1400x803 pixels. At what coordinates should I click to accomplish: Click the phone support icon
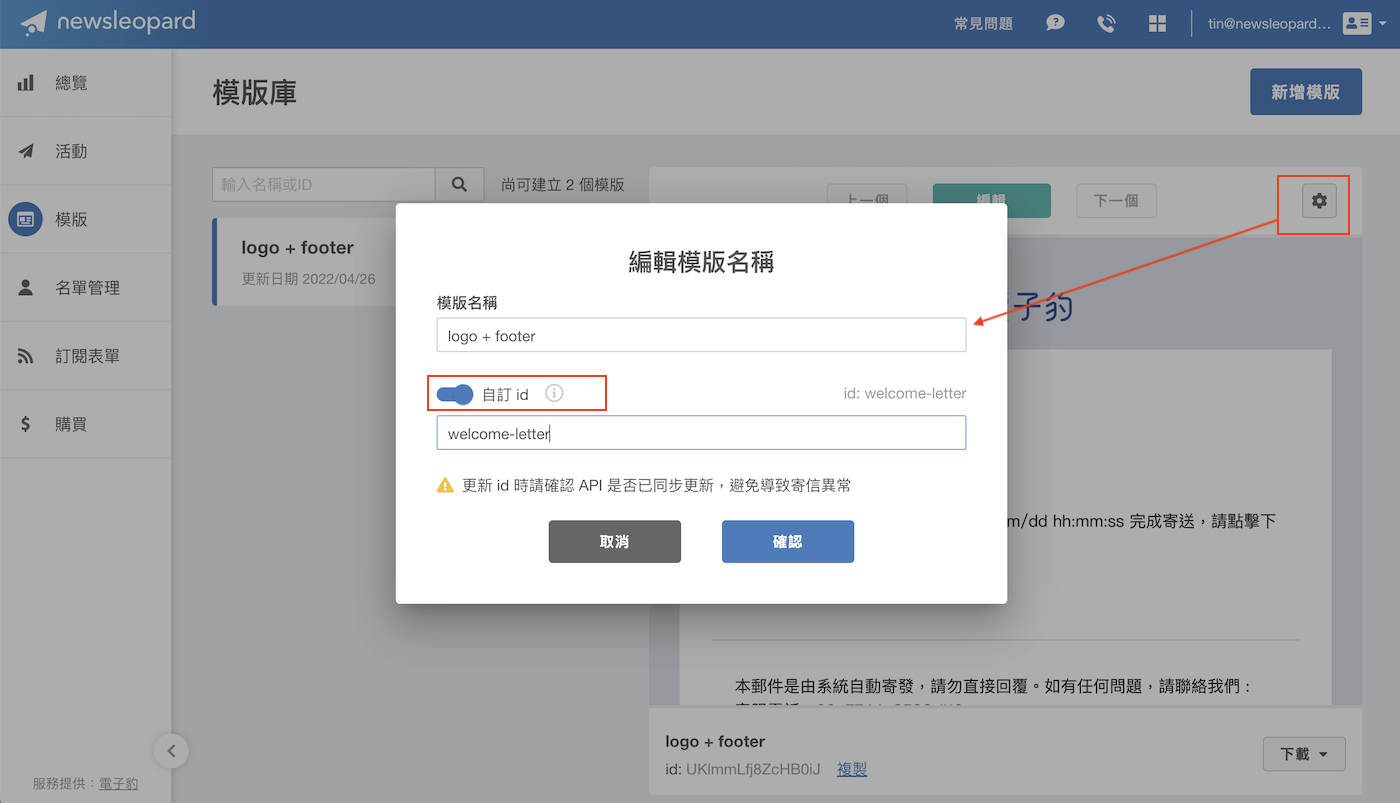click(1106, 23)
